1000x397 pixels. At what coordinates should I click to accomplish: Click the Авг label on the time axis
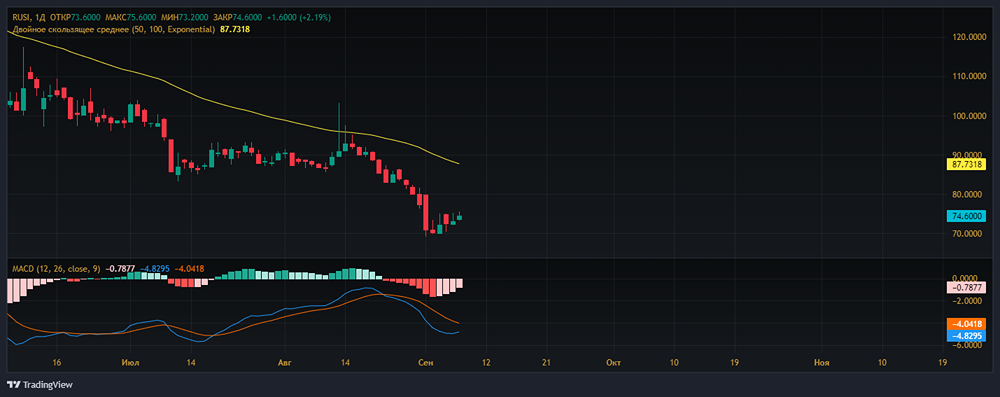pos(284,363)
